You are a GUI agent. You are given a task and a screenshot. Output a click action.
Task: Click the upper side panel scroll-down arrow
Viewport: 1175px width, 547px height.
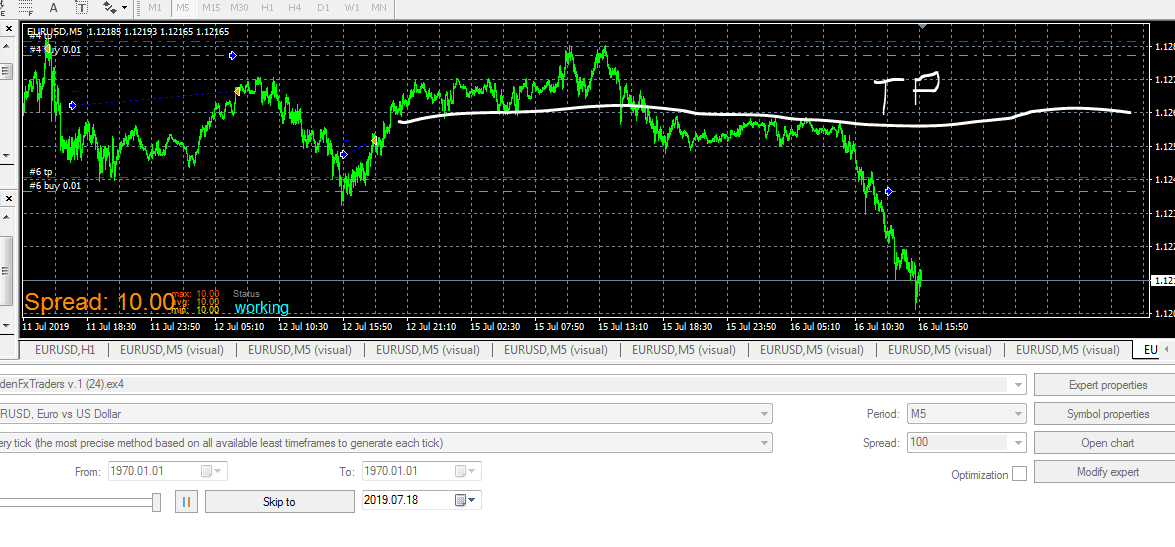click(6, 155)
